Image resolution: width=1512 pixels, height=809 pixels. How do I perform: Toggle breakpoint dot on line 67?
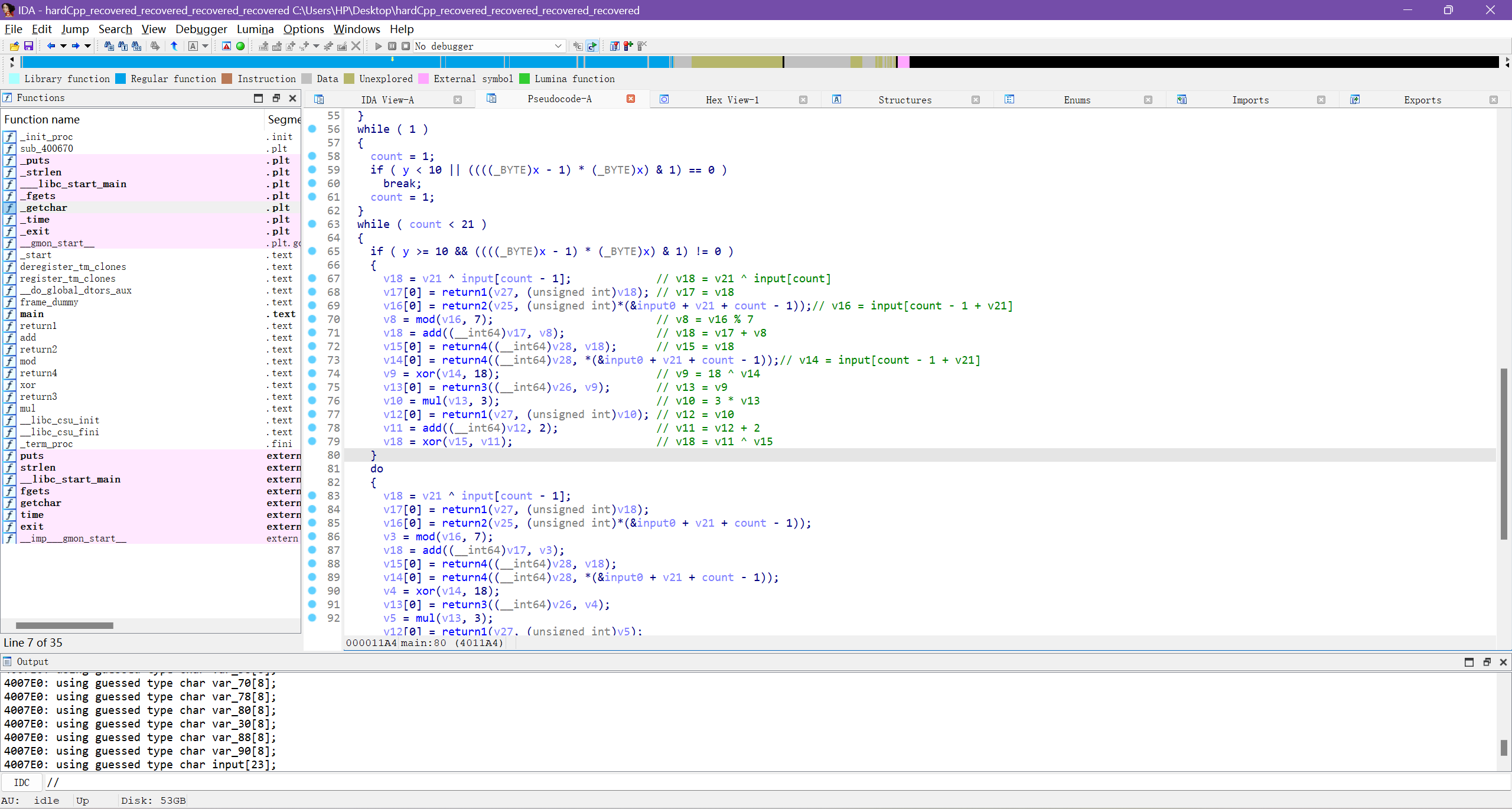[x=312, y=278]
